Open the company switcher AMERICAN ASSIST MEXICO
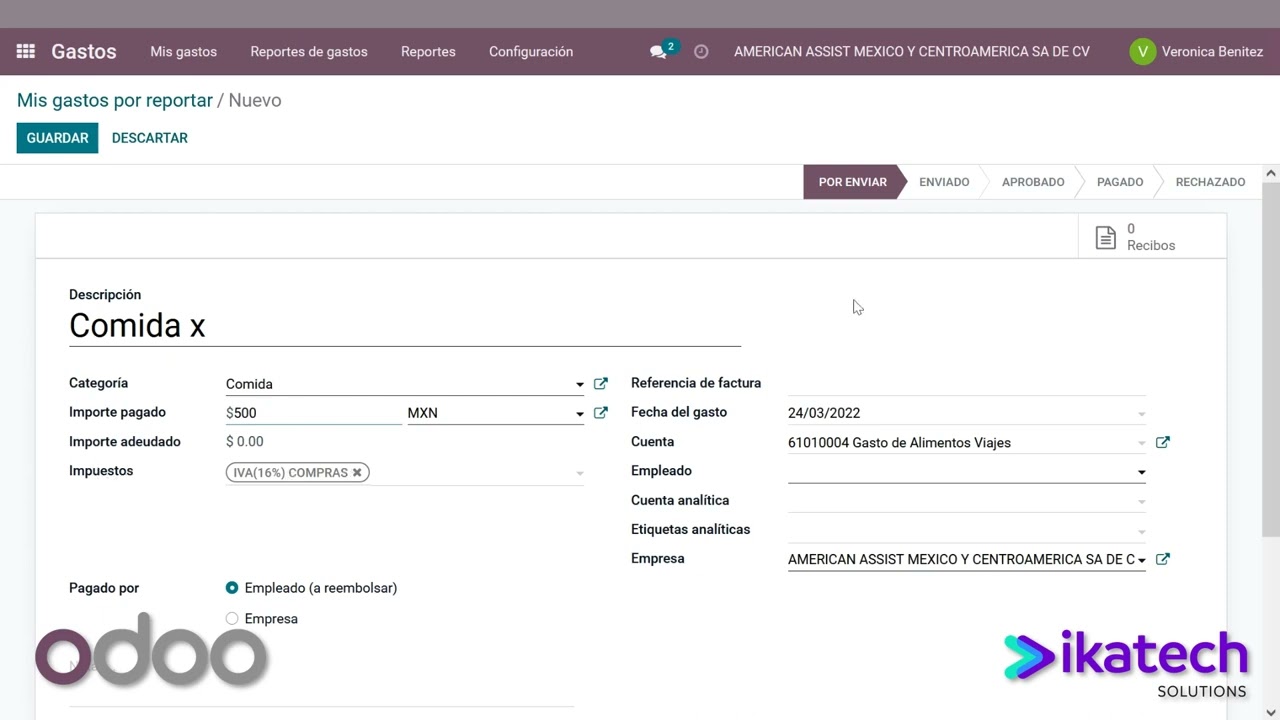This screenshot has width=1280, height=720. click(x=912, y=52)
